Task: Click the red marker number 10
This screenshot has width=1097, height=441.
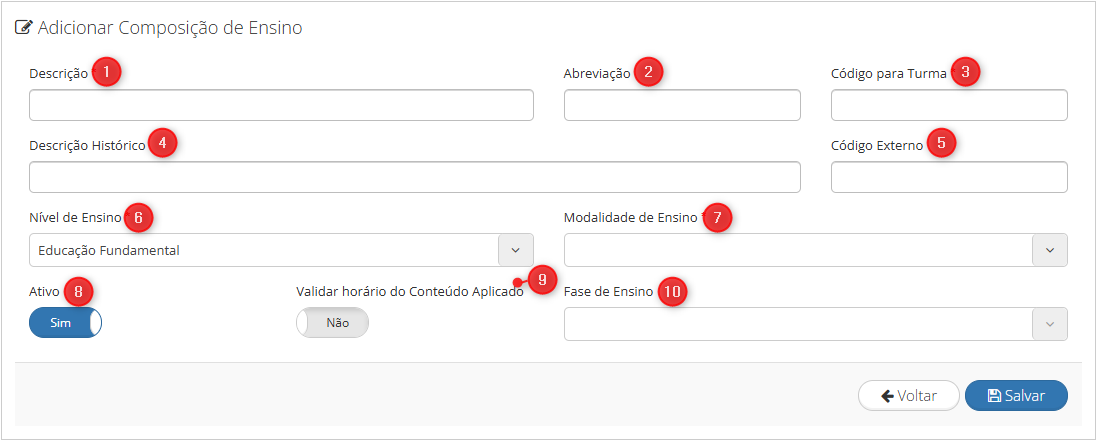Action: (672, 292)
